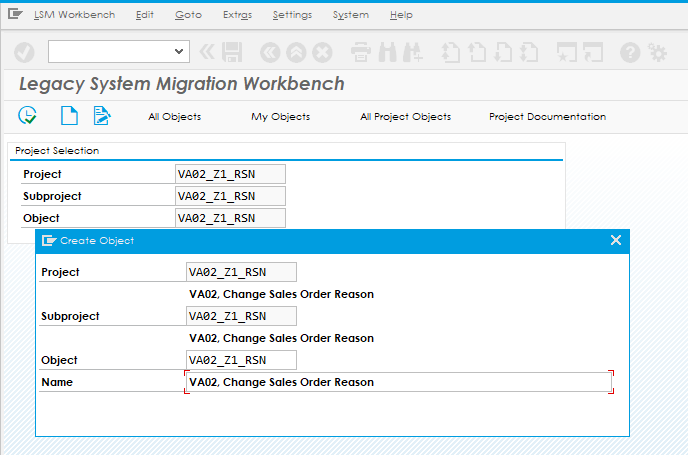The height and width of the screenshot is (455, 688).
Task: Open the command field dropdown
Action: [180, 52]
